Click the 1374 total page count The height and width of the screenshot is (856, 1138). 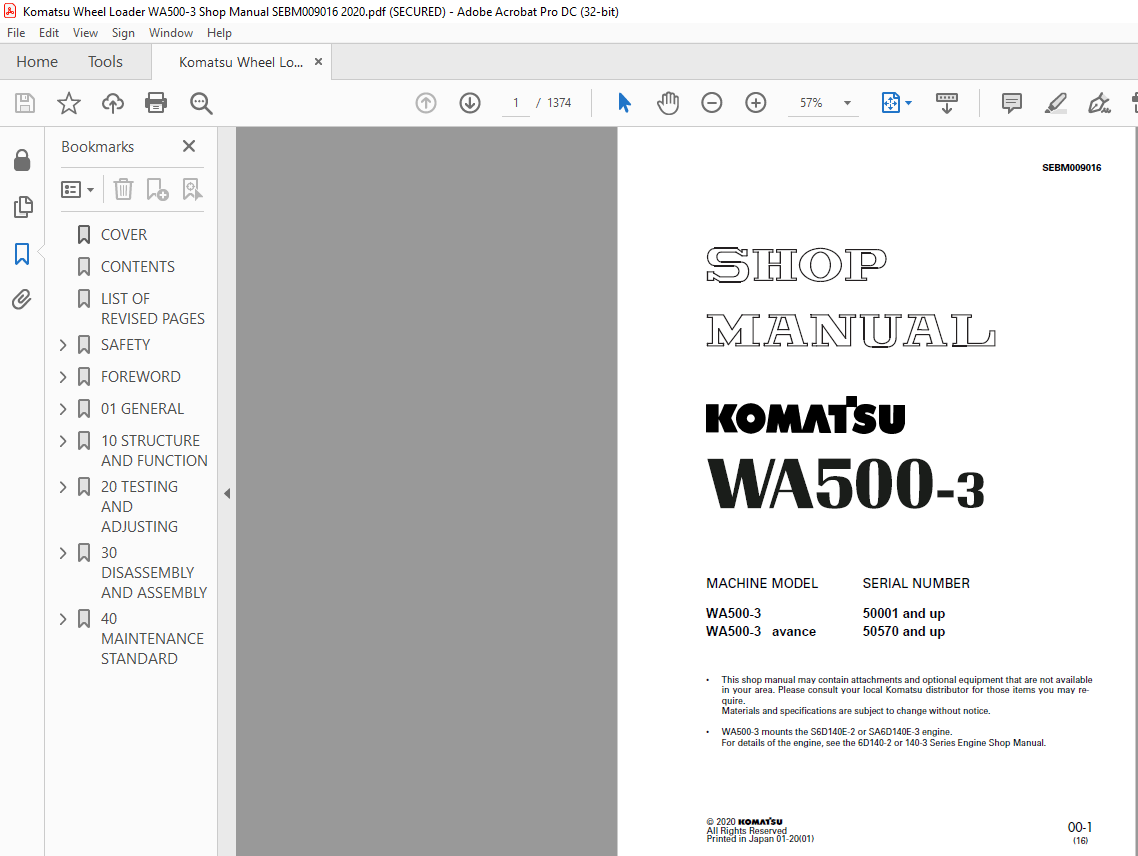tap(559, 103)
